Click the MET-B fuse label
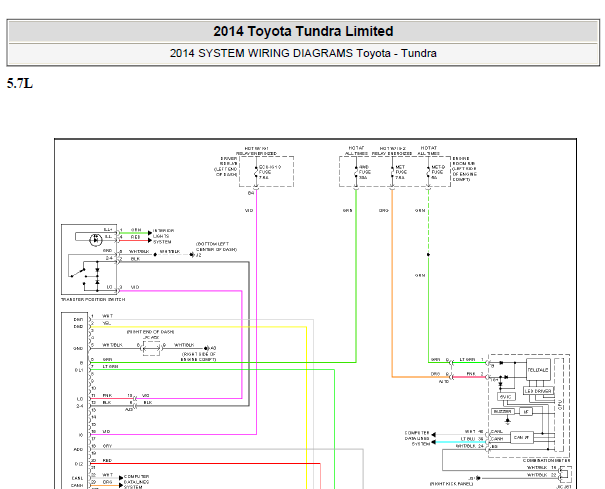 (x=438, y=173)
